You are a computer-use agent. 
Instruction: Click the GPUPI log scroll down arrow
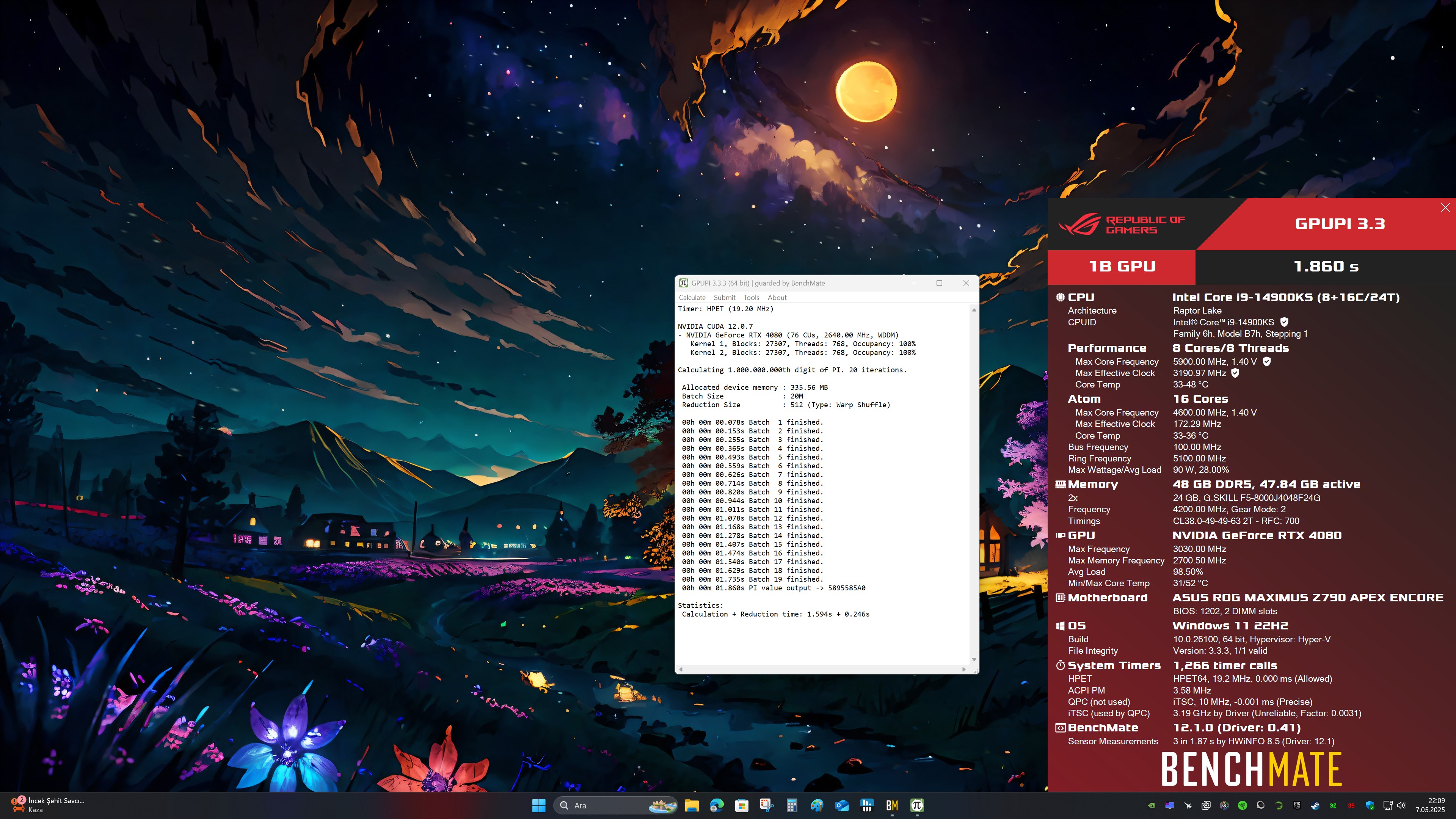974,660
